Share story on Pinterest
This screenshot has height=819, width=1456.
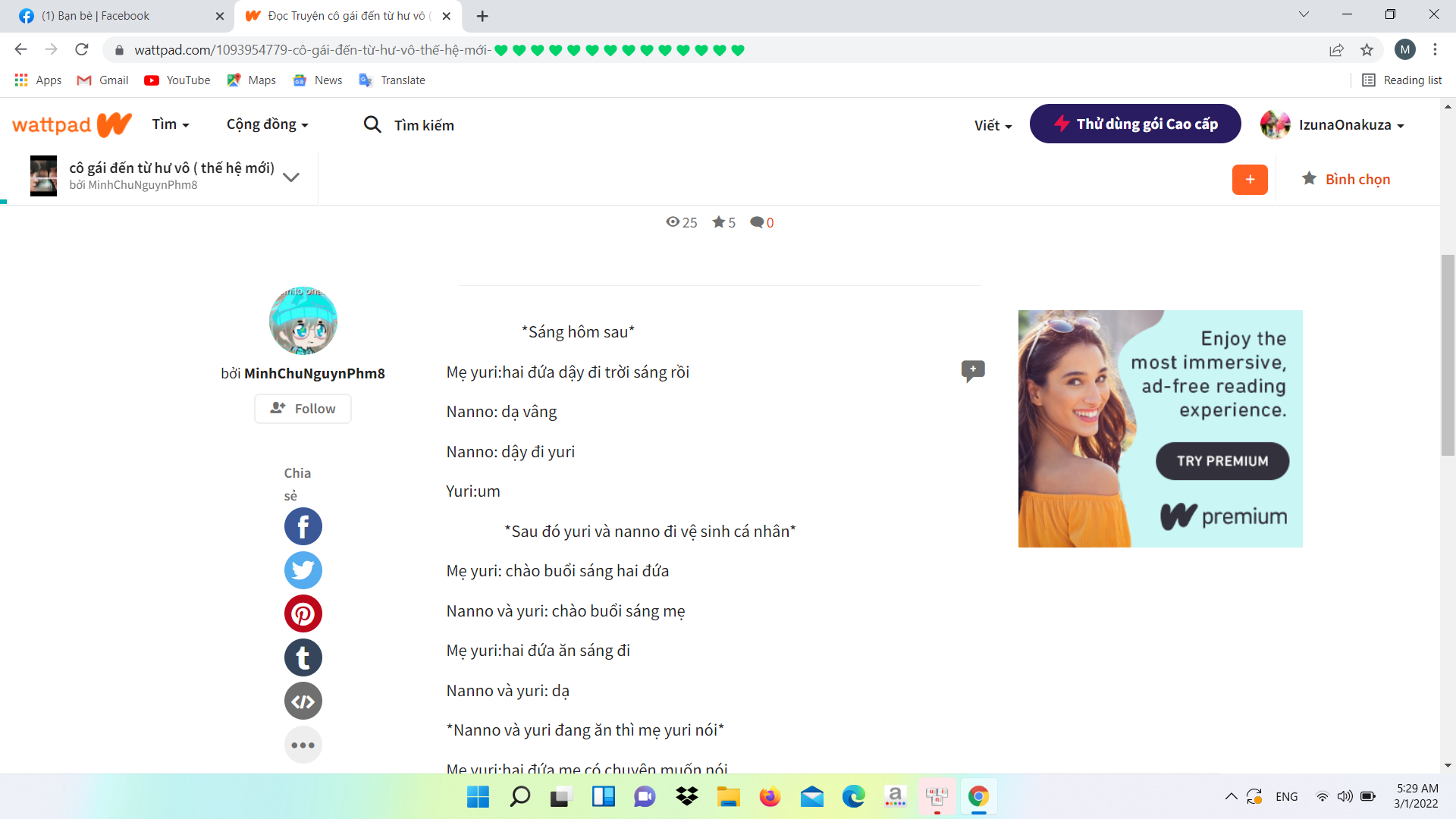coord(303,613)
